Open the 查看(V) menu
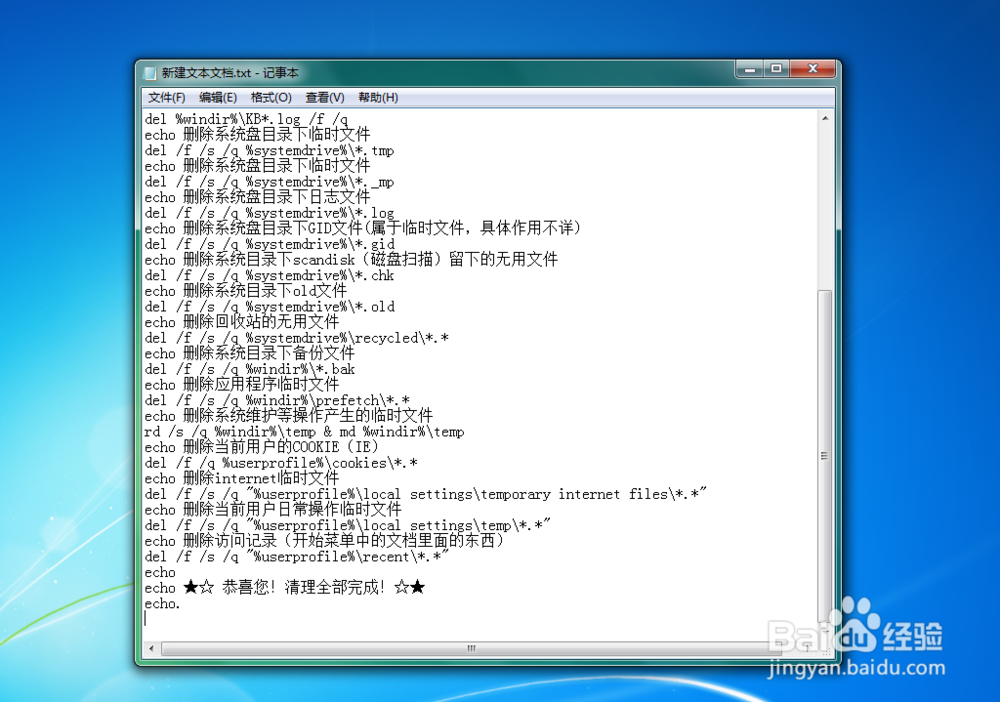The height and width of the screenshot is (702, 1000). click(x=325, y=98)
